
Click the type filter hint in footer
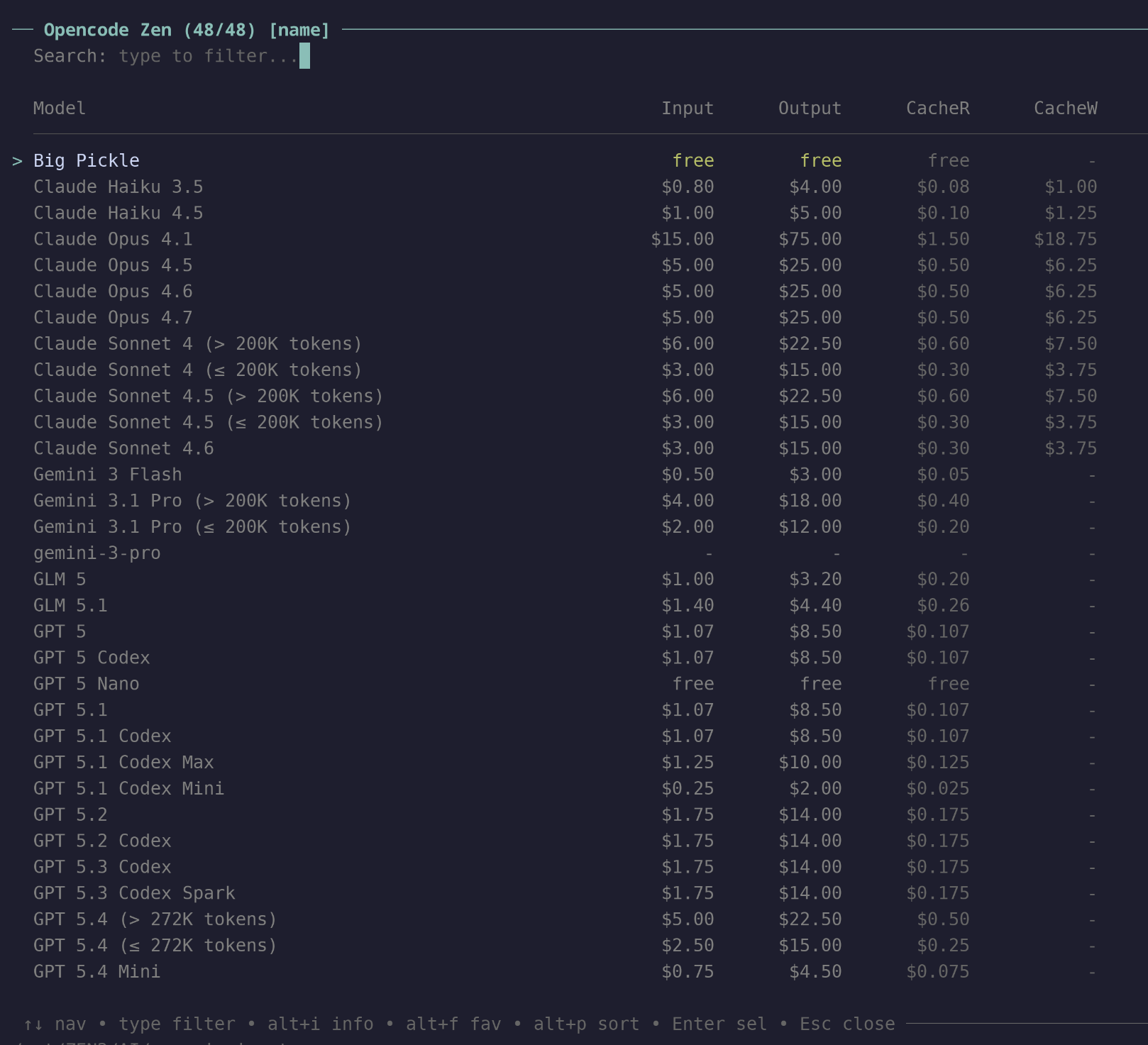pyautogui.click(x=177, y=1024)
